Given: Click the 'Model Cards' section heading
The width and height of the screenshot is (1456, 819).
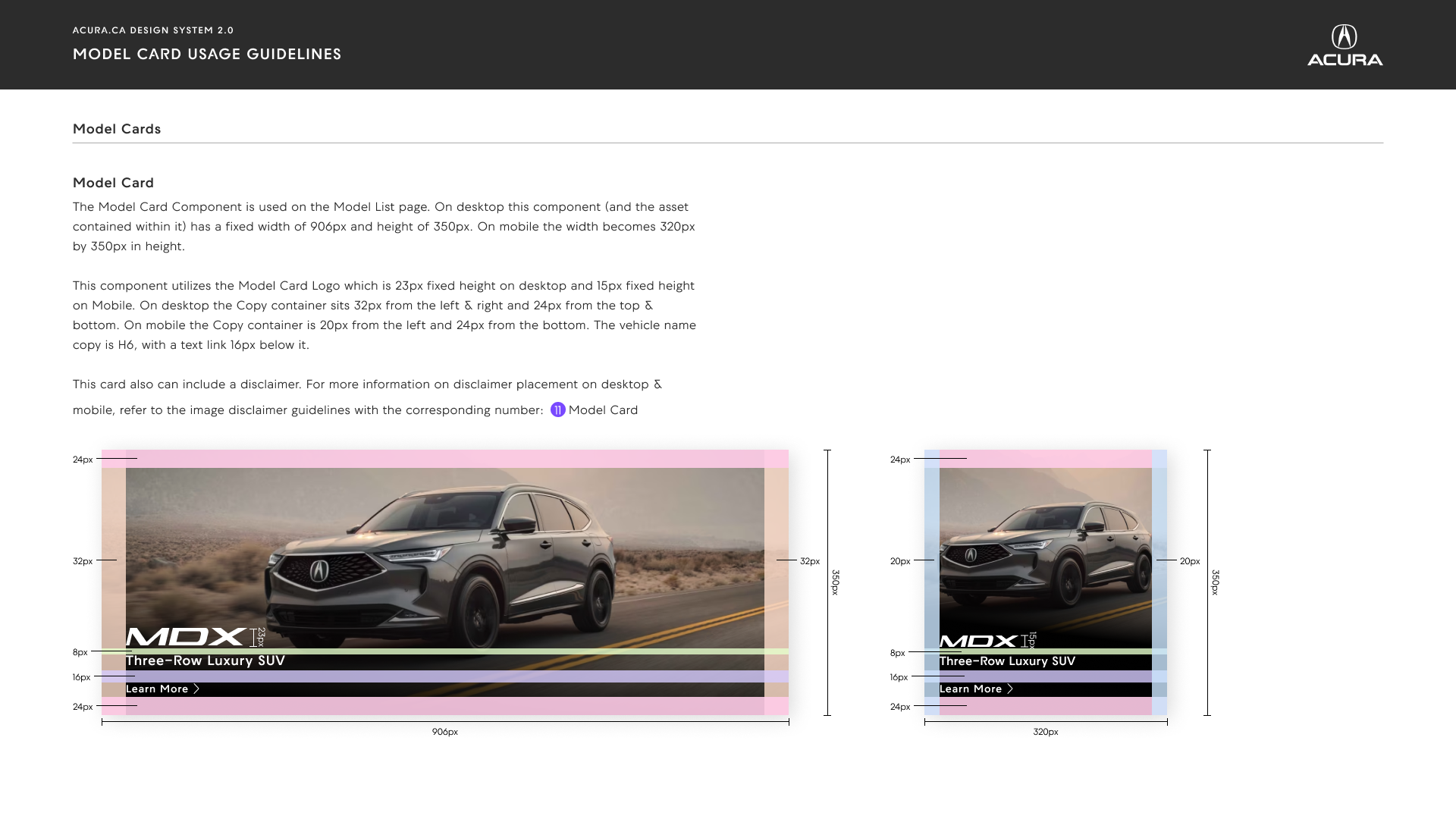Looking at the screenshot, I should [117, 129].
